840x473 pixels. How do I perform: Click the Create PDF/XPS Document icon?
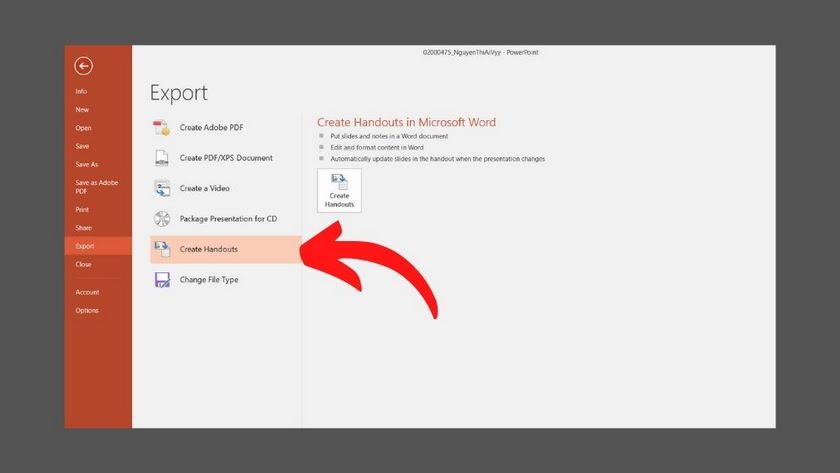click(162, 158)
